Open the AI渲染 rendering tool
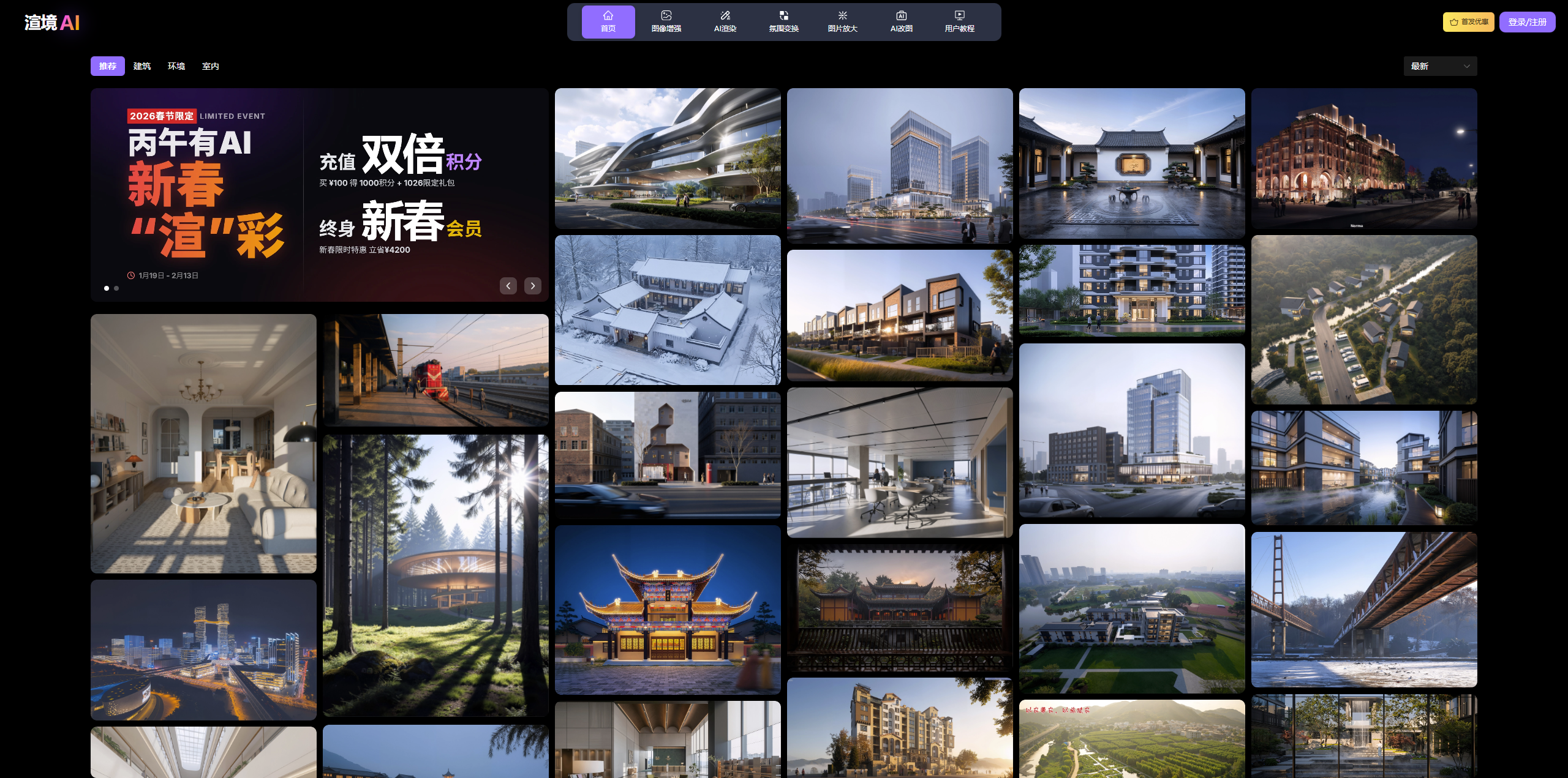 pos(725,21)
